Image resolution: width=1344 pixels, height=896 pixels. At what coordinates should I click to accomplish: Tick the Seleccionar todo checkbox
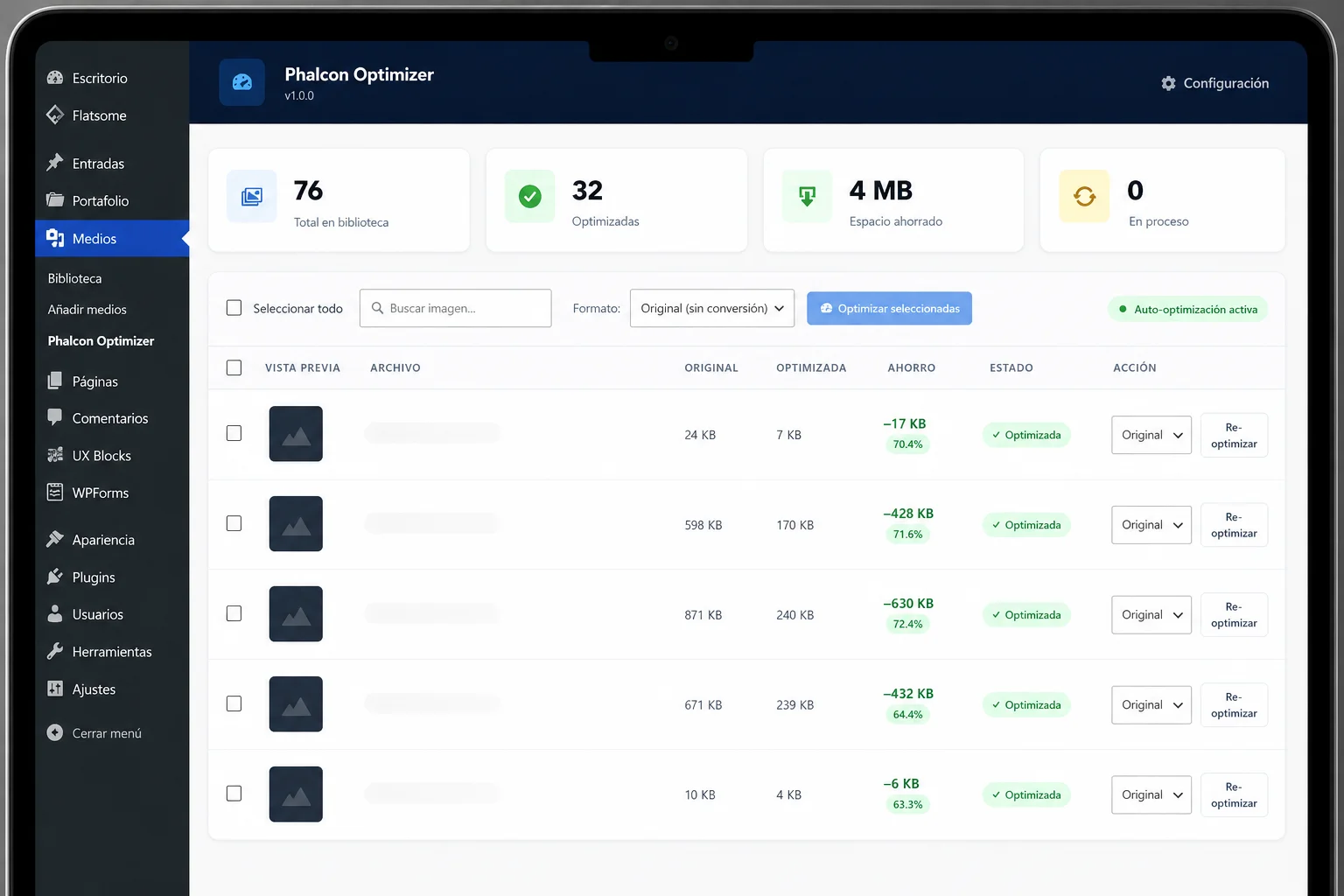point(234,308)
